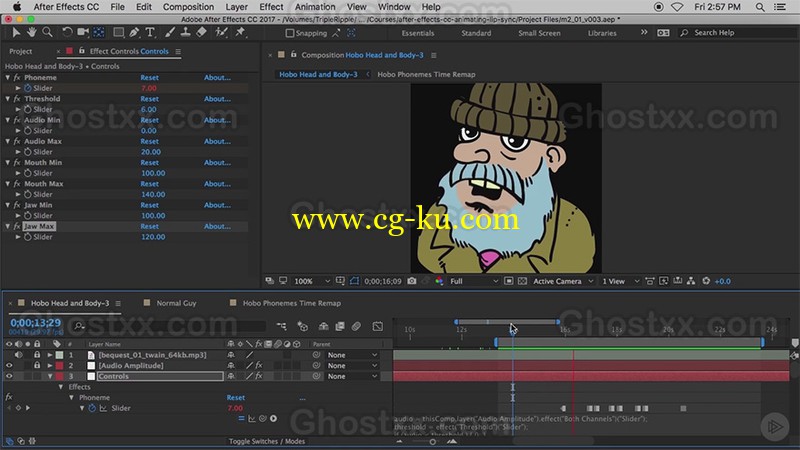Toggle lock on Audio Amplitude layer

coord(37,365)
